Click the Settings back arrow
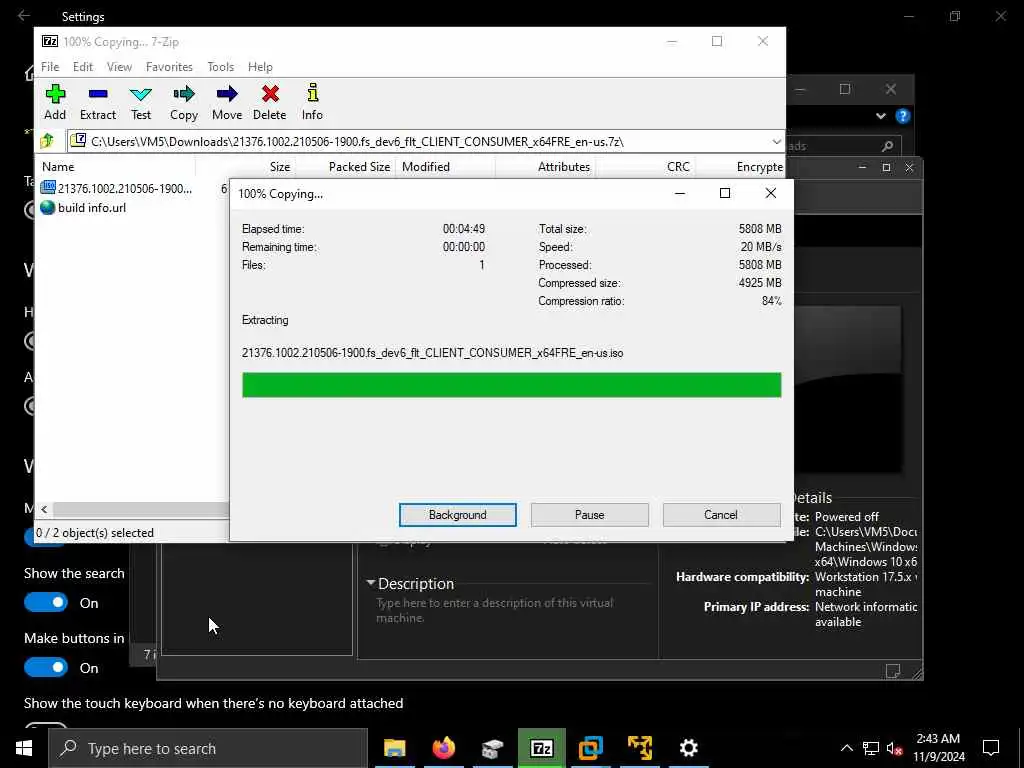 pos(24,16)
